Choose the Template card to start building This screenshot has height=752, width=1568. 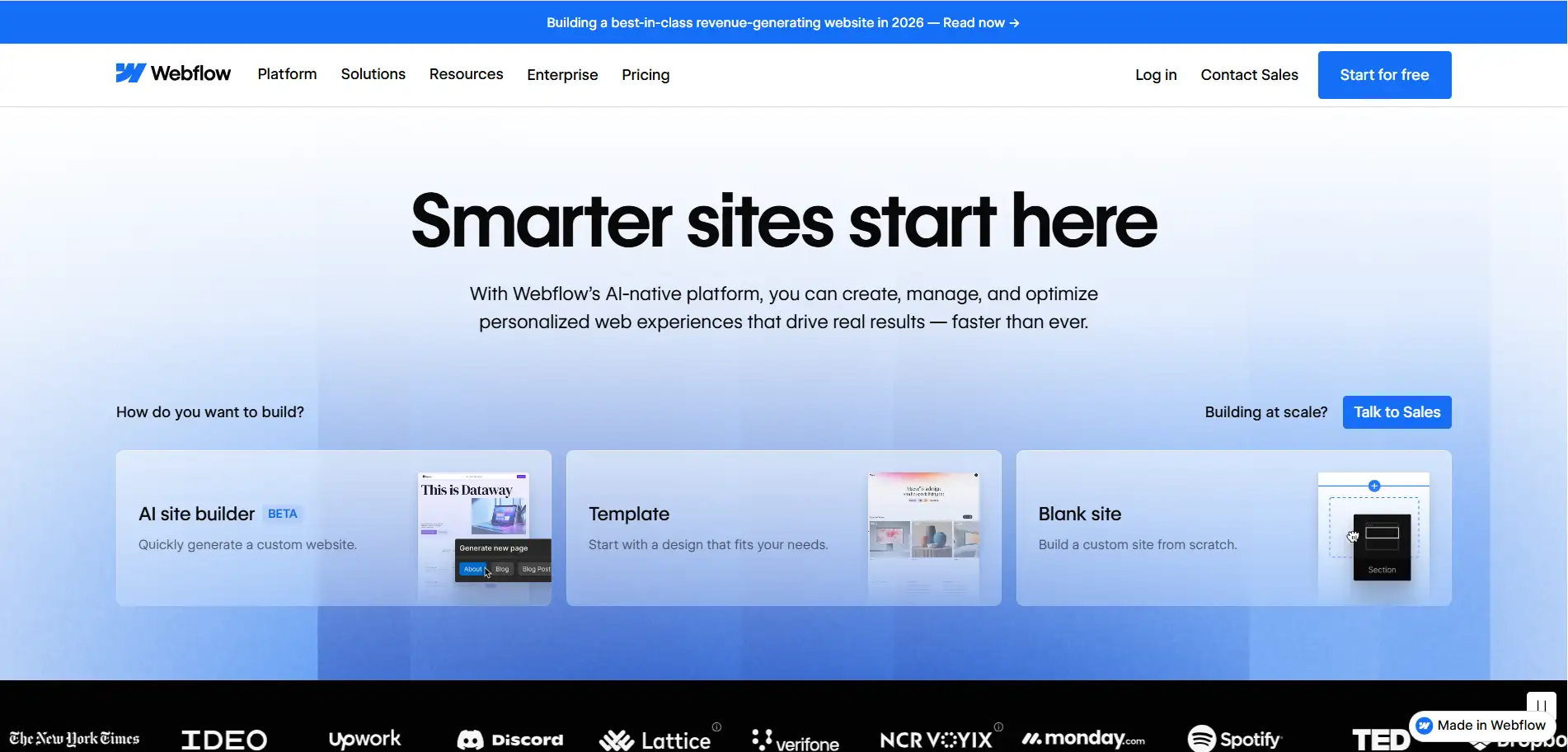783,528
